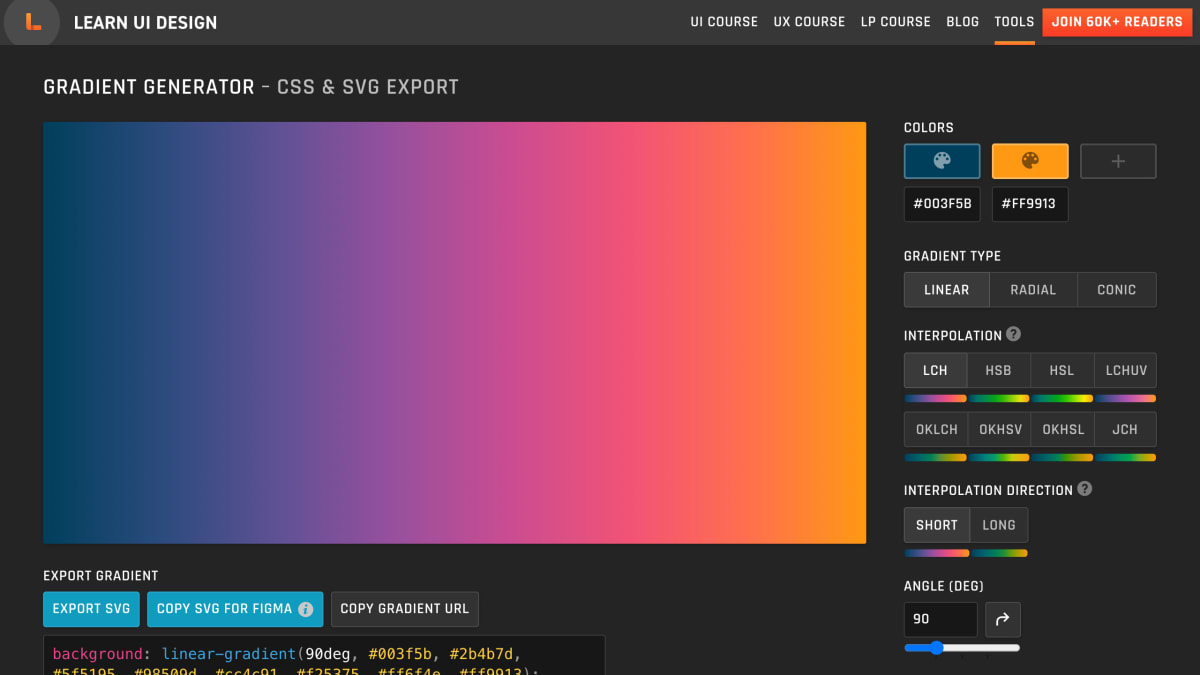Set interpolation direction to LONG

[999, 525]
